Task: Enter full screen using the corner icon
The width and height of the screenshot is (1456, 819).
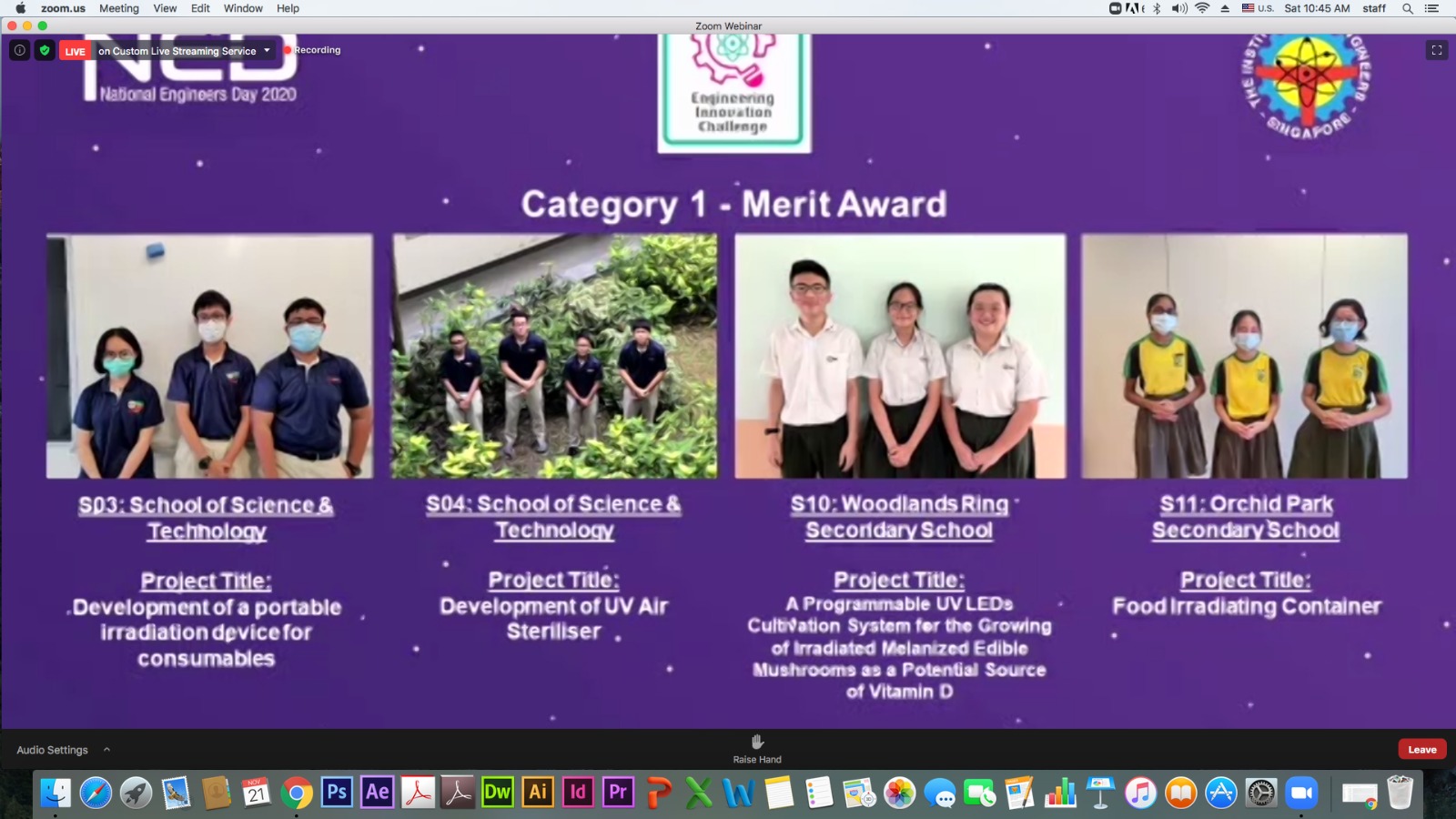Action: pos(1437,50)
